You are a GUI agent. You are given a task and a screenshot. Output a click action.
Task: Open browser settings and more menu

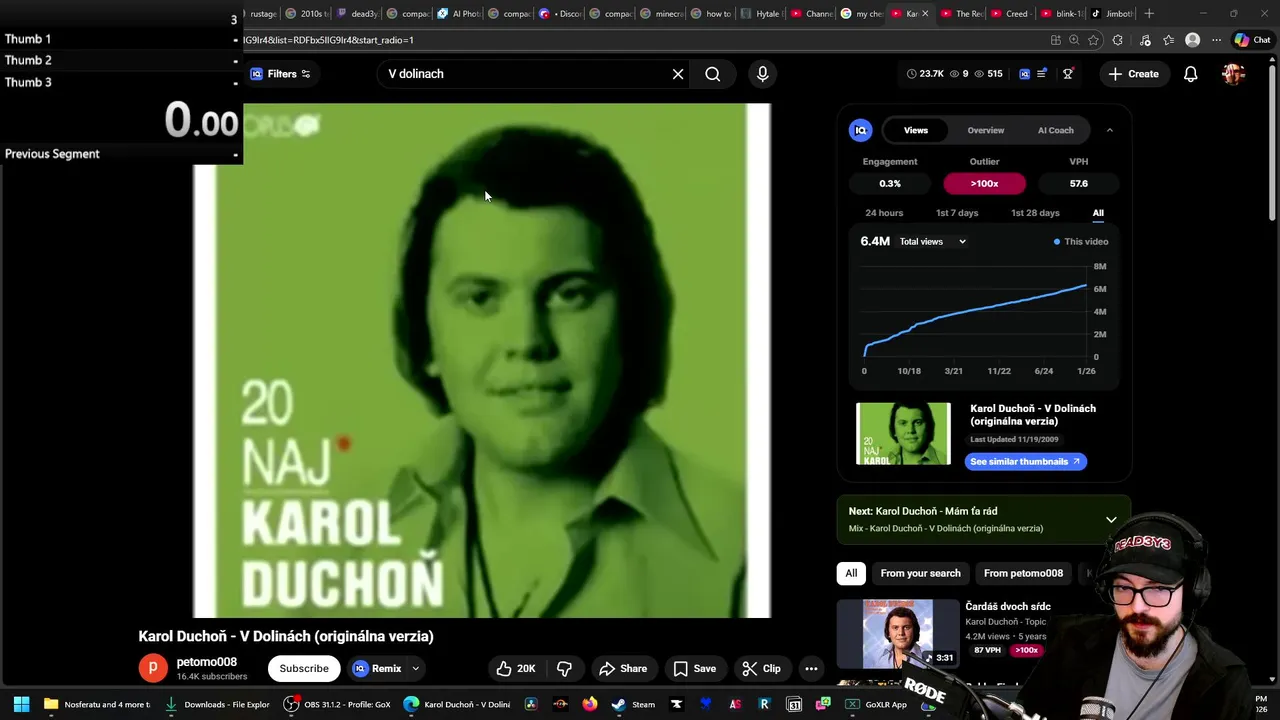click(x=1216, y=40)
